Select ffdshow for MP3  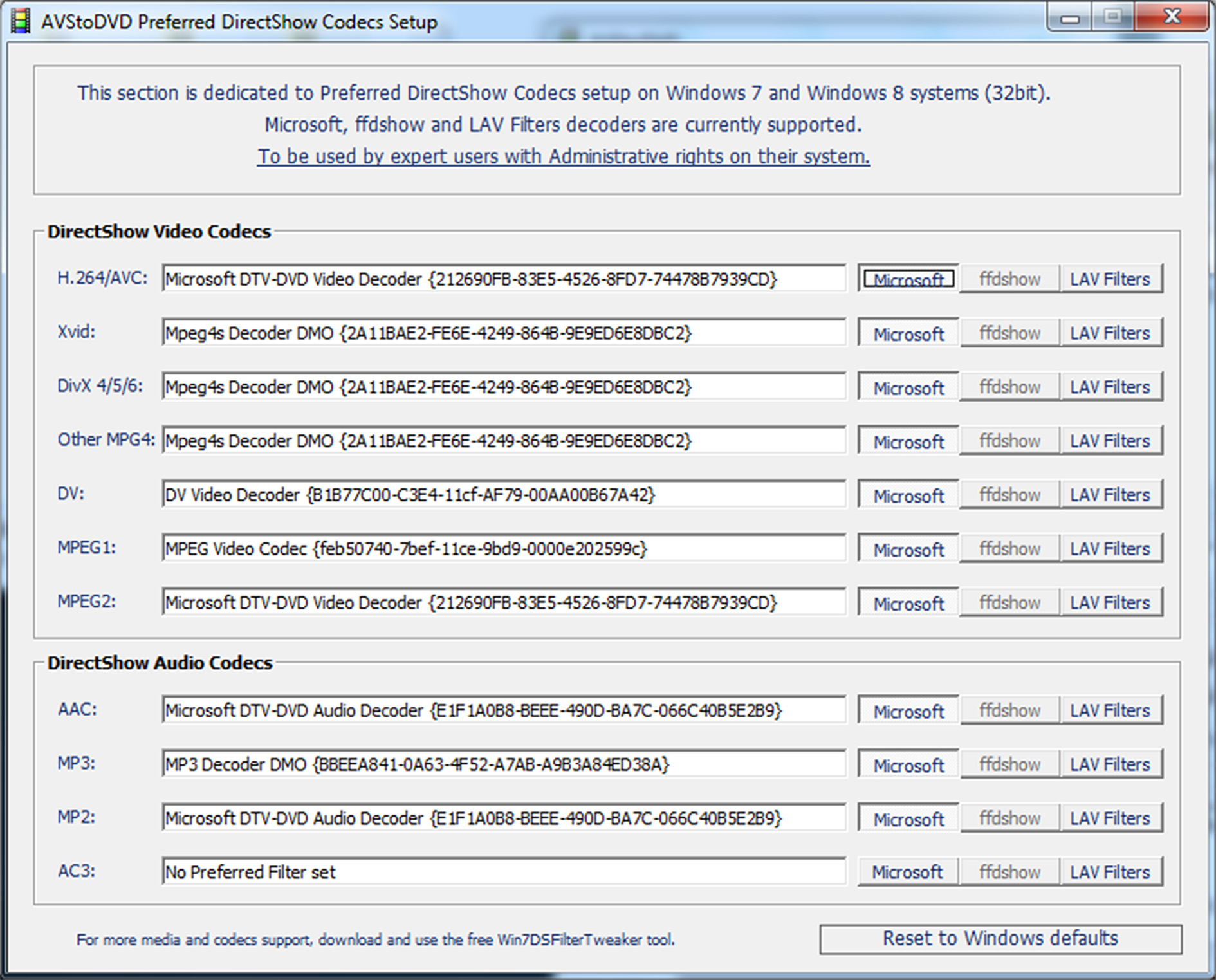pos(1009,764)
